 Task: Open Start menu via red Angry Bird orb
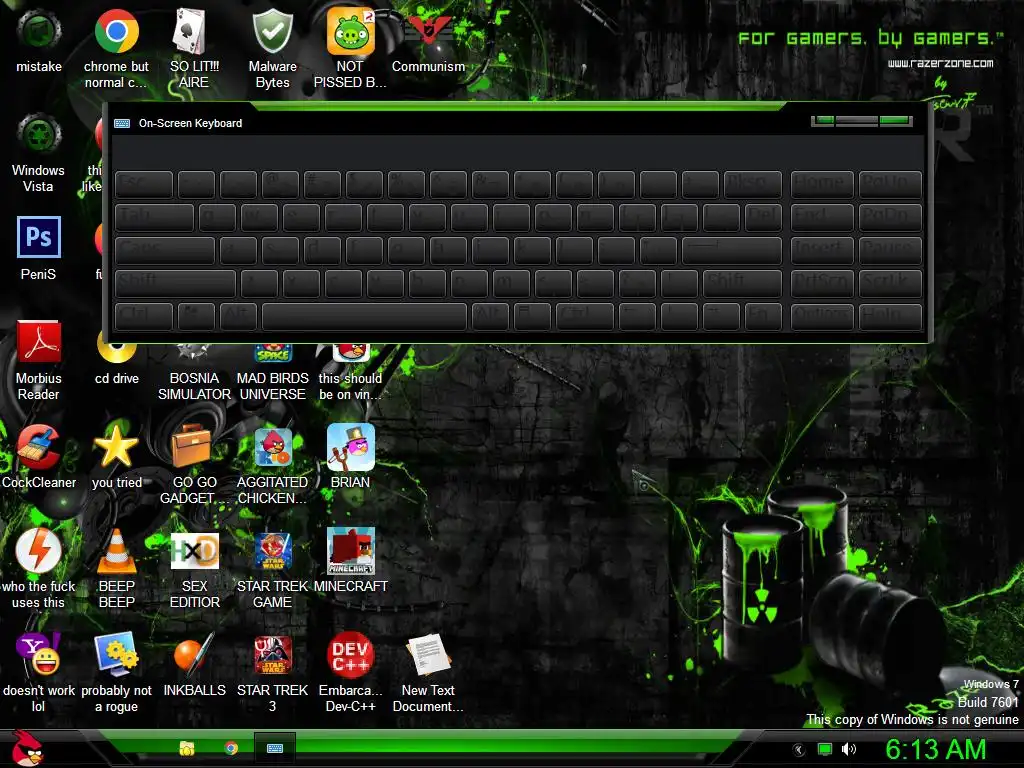(x=27, y=748)
